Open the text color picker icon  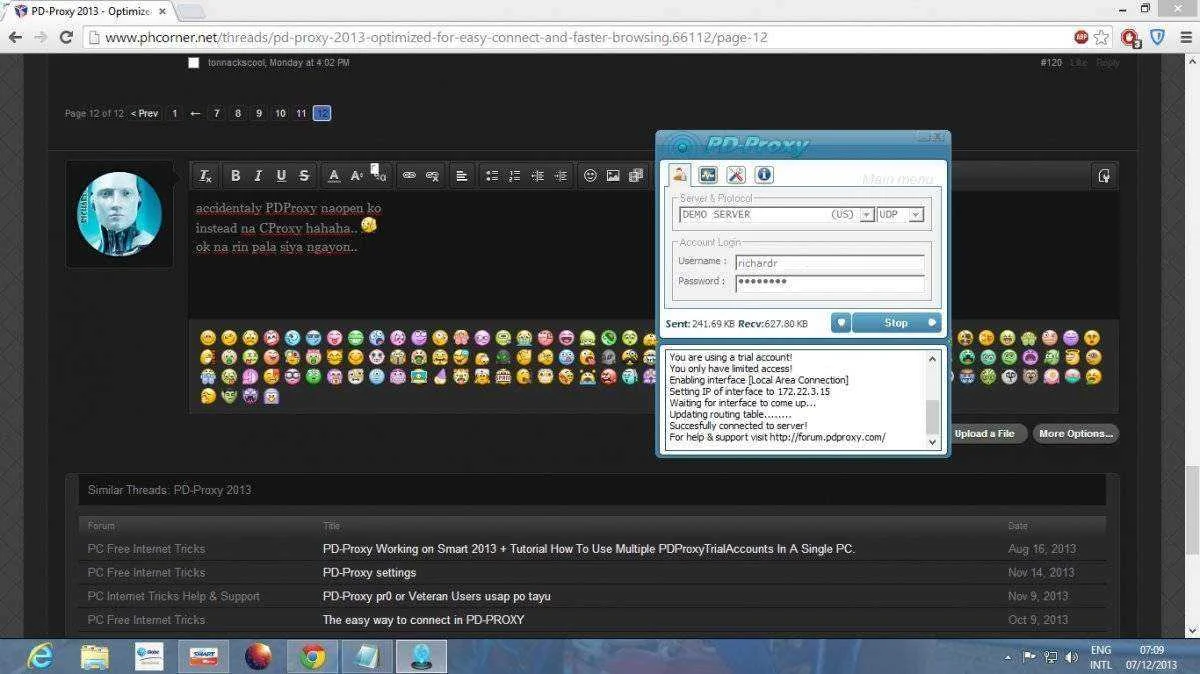tap(334, 175)
